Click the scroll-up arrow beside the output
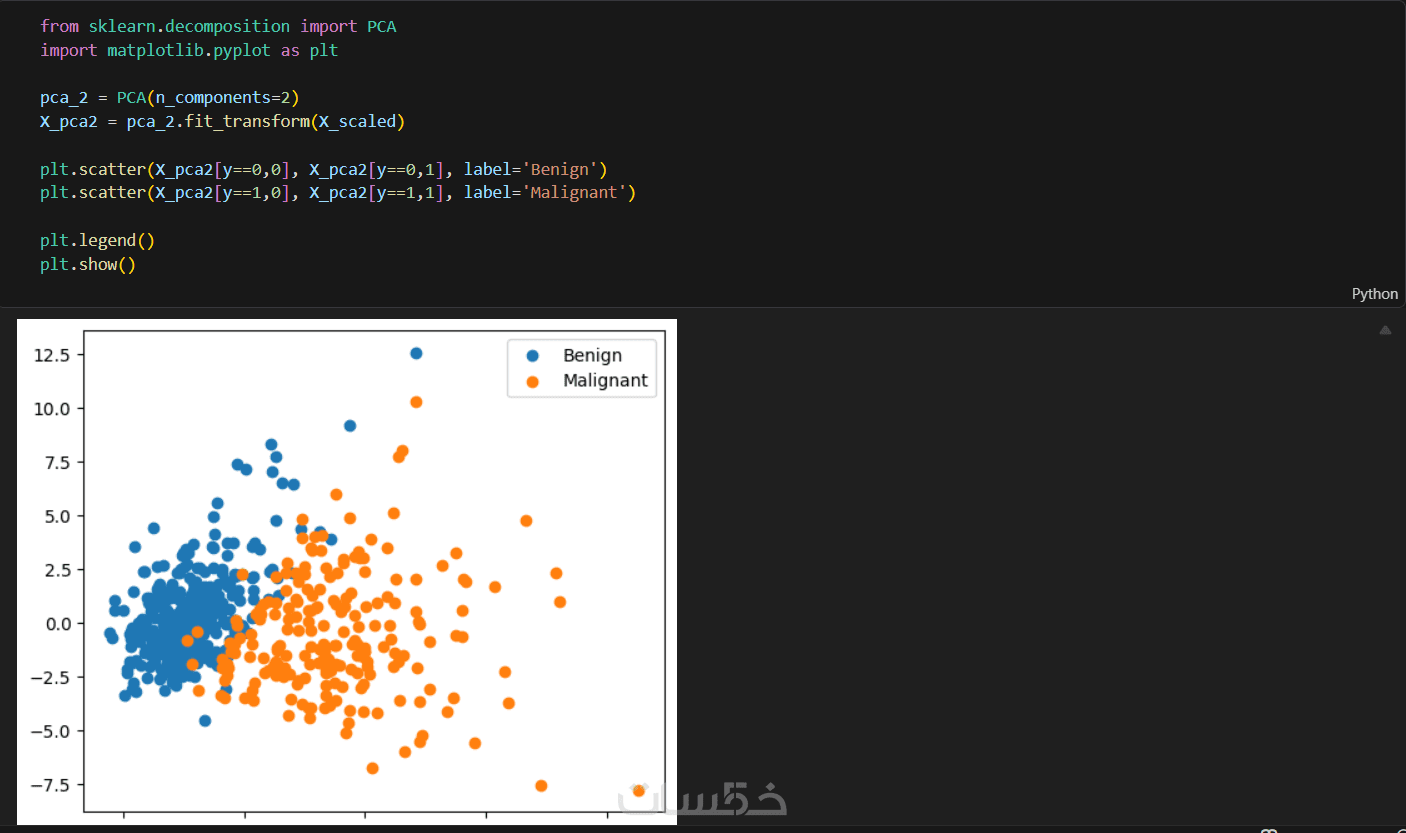The width and height of the screenshot is (1406, 833). pyautogui.click(x=1385, y=330)
